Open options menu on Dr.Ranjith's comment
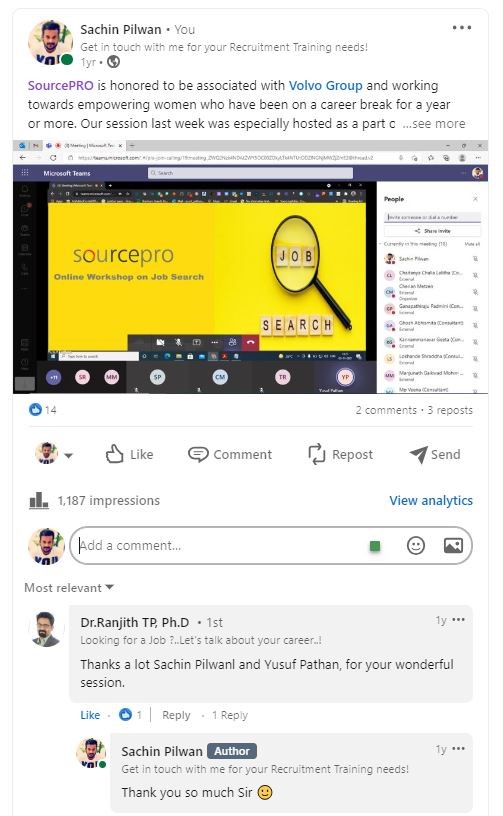 coord(458,620)
